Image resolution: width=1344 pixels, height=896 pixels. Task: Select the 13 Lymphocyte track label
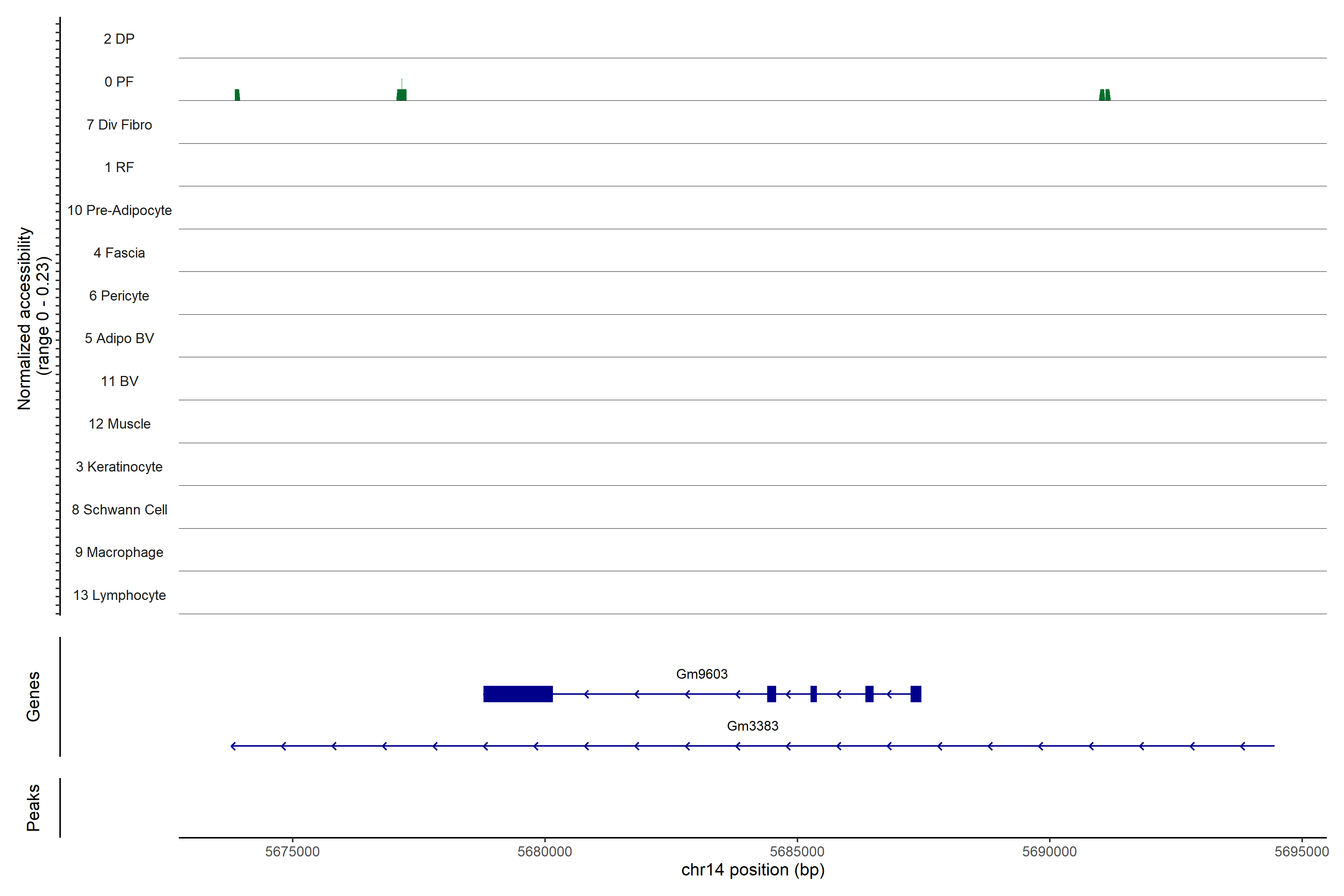pyautogui.click(x=119, y=595)
